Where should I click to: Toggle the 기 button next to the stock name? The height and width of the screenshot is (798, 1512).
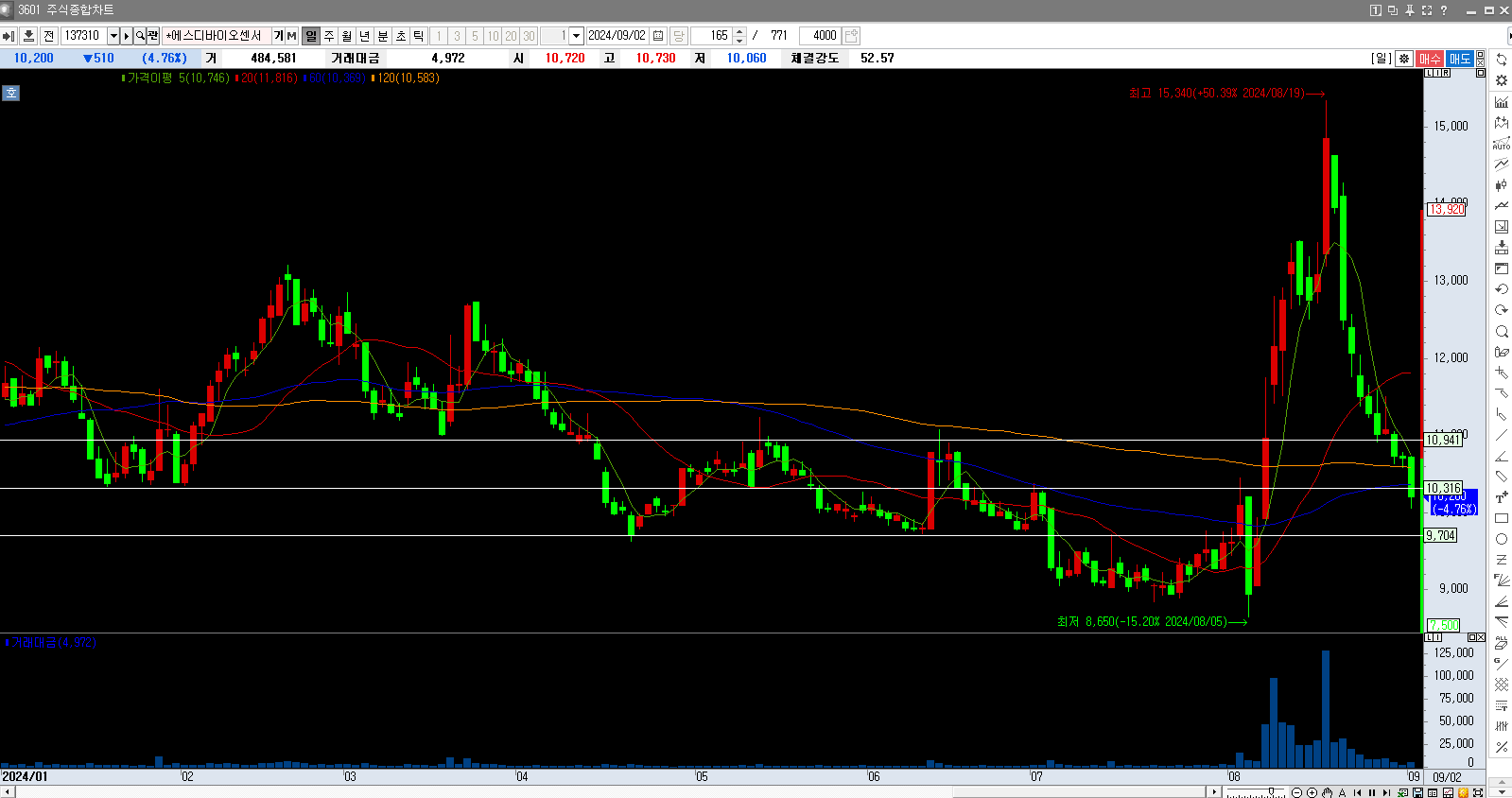point(279,36)
